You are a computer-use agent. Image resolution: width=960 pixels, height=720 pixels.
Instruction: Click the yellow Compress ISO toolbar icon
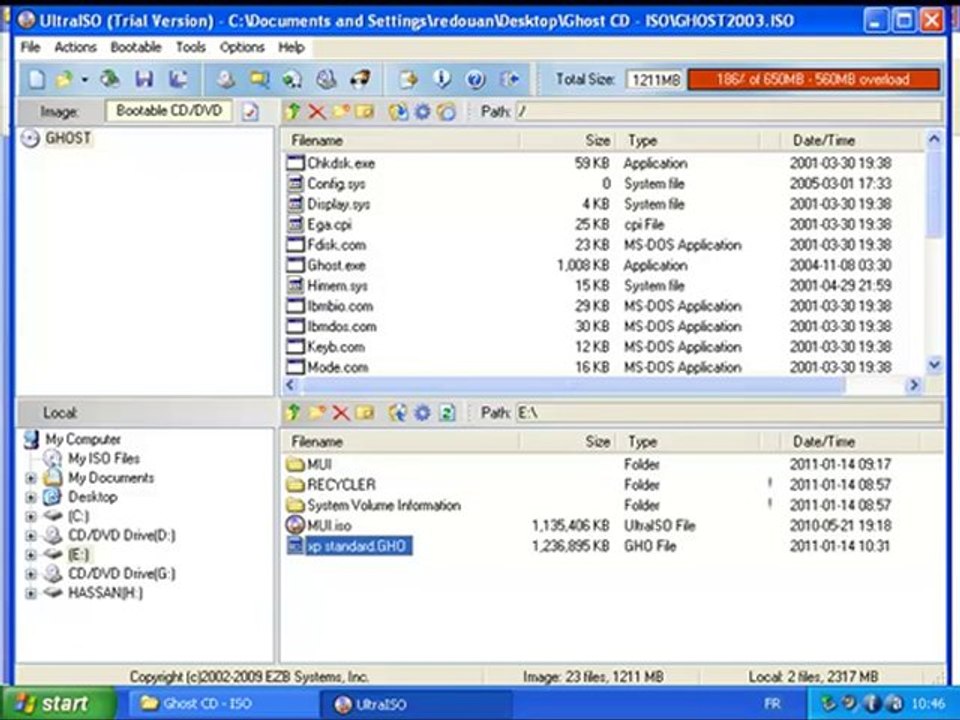pyautogui.click(x=259, y=79)
